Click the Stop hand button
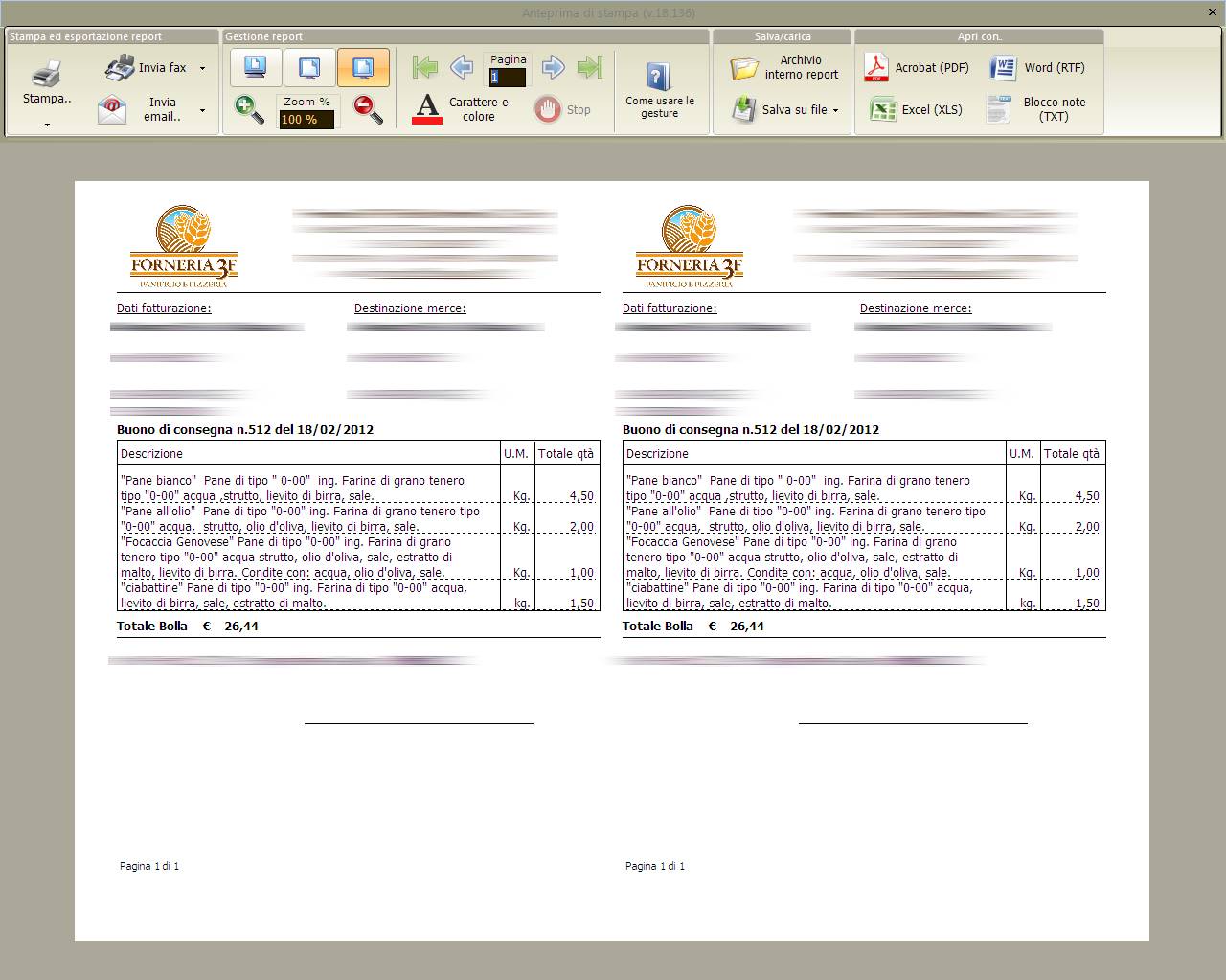 pyautogui.click(x=562, y=109)
